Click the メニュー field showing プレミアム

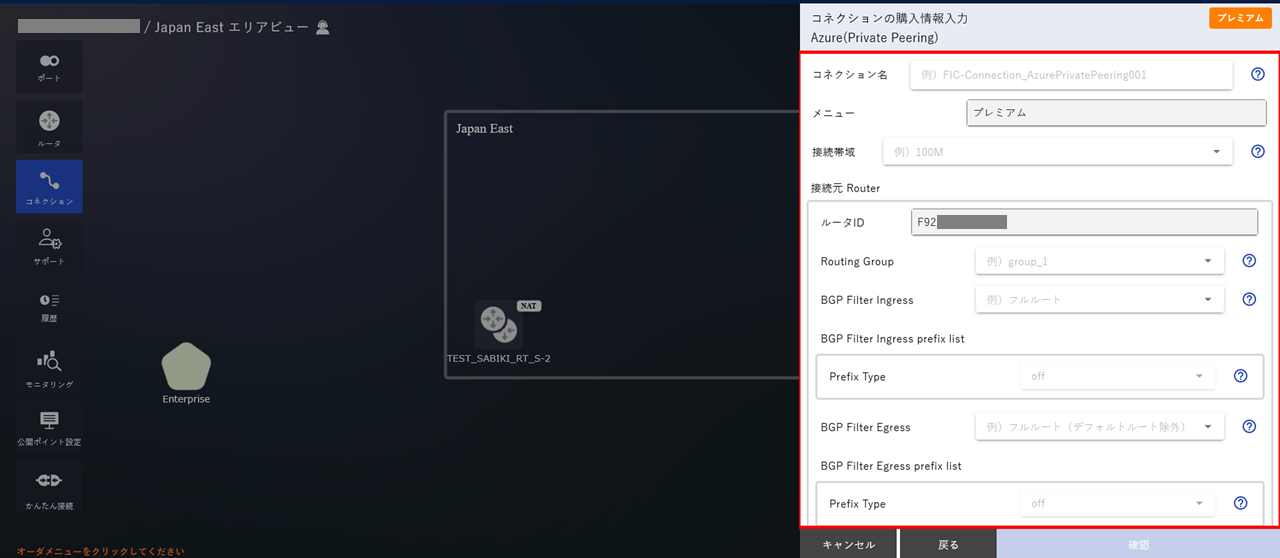pyautogui.click(x=1117, y=113)
